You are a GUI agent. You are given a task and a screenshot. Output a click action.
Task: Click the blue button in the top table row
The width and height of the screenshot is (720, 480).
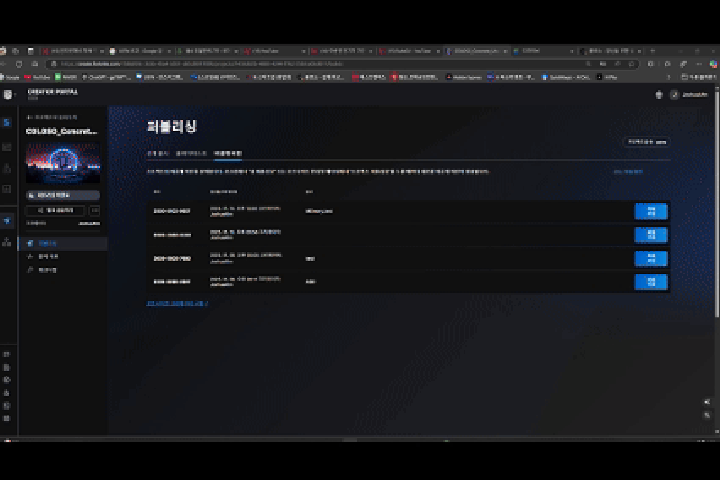(651, 211)
